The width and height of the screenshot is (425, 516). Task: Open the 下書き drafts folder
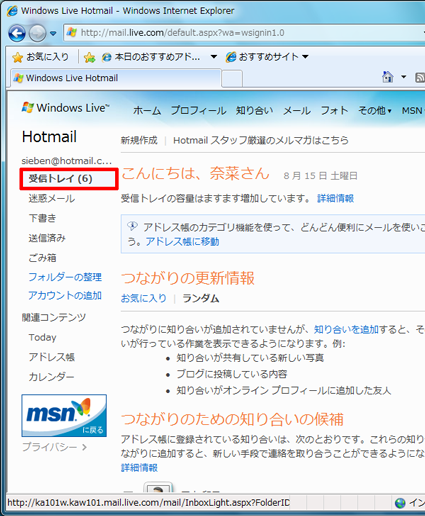point(42,218)
